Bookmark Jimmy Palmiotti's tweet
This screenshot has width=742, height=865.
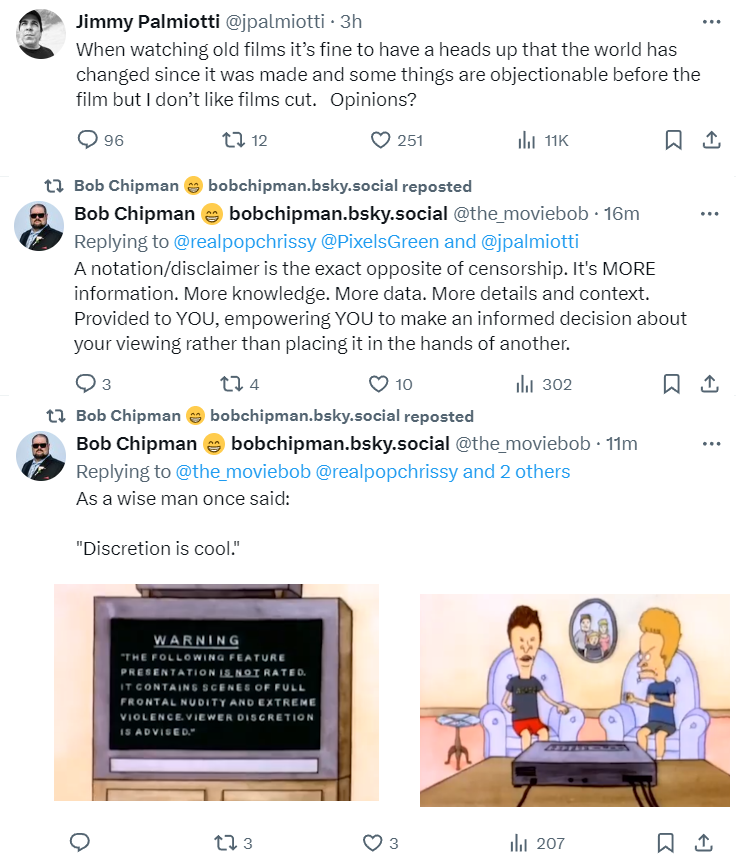point(673,140)
